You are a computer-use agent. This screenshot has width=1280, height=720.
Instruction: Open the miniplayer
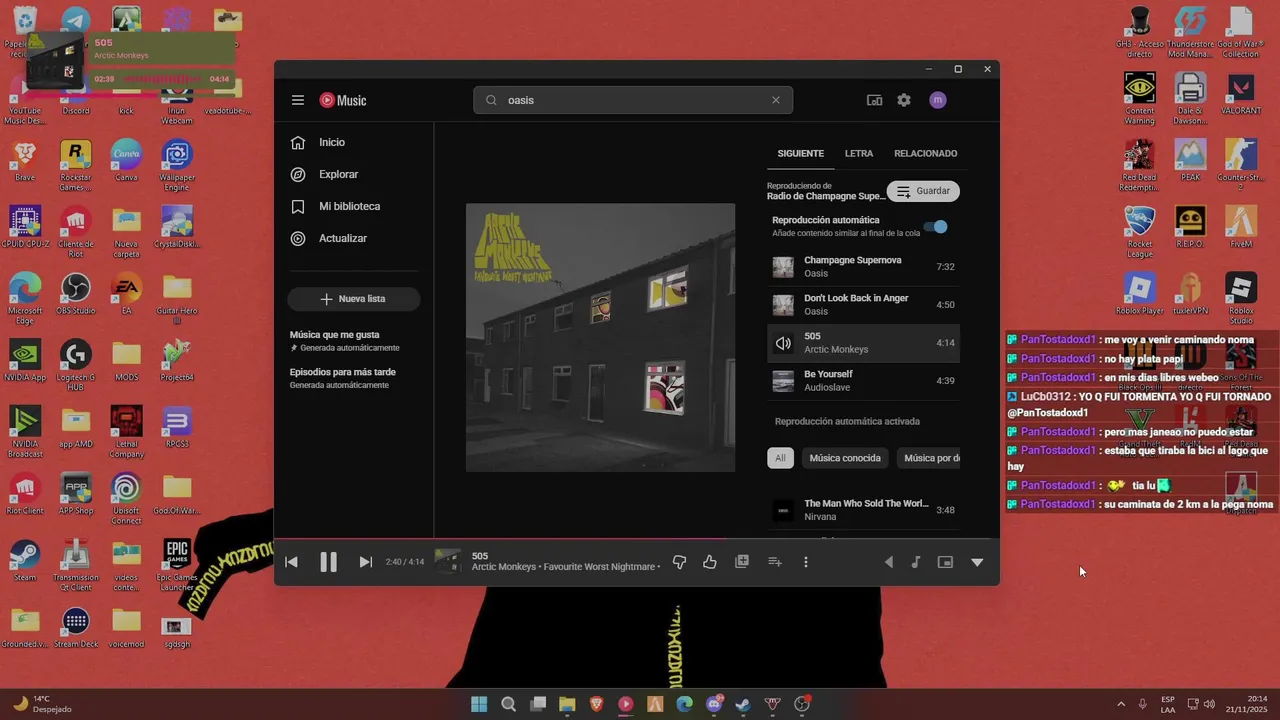coord(945,562)
